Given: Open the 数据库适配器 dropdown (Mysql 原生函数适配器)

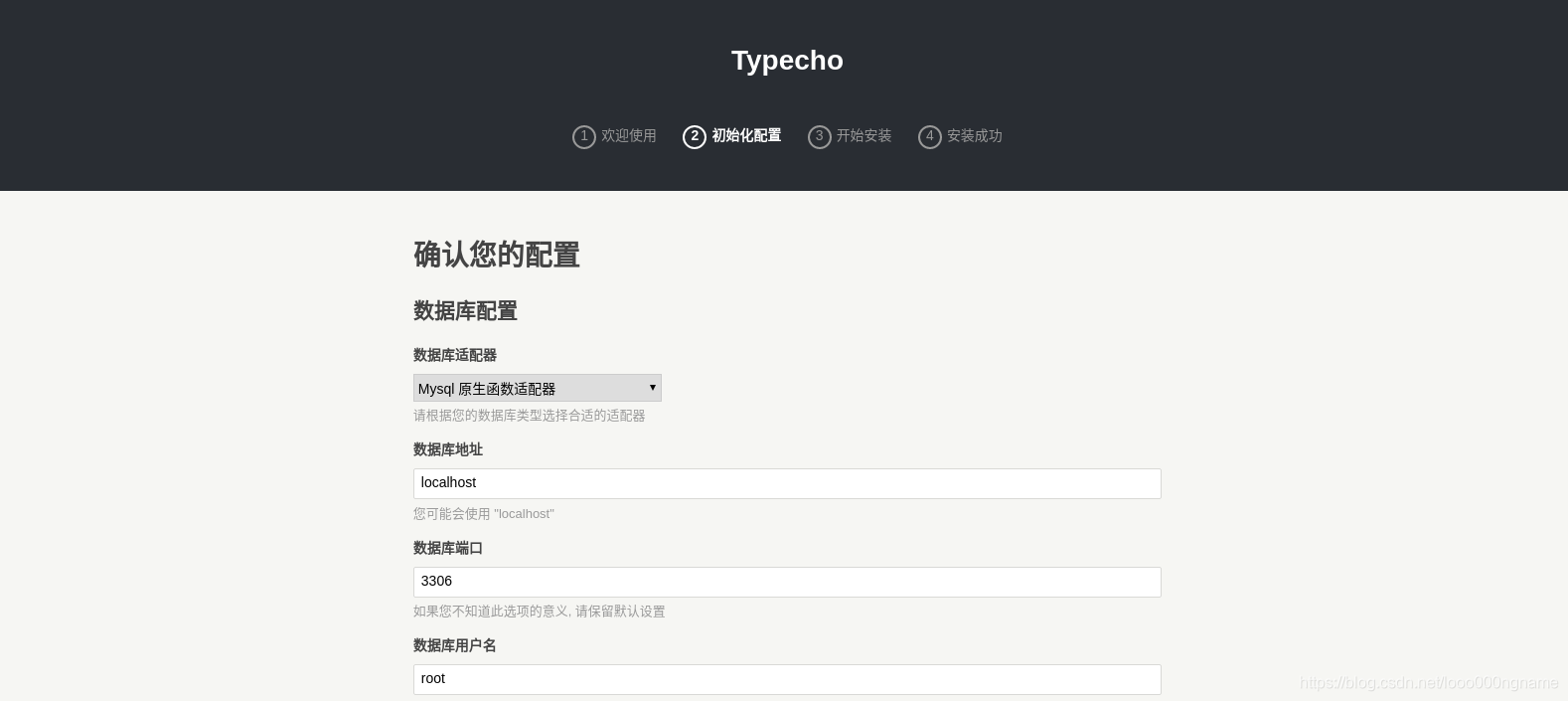Looking at the screenshot, I should click(x=538, y=388).
